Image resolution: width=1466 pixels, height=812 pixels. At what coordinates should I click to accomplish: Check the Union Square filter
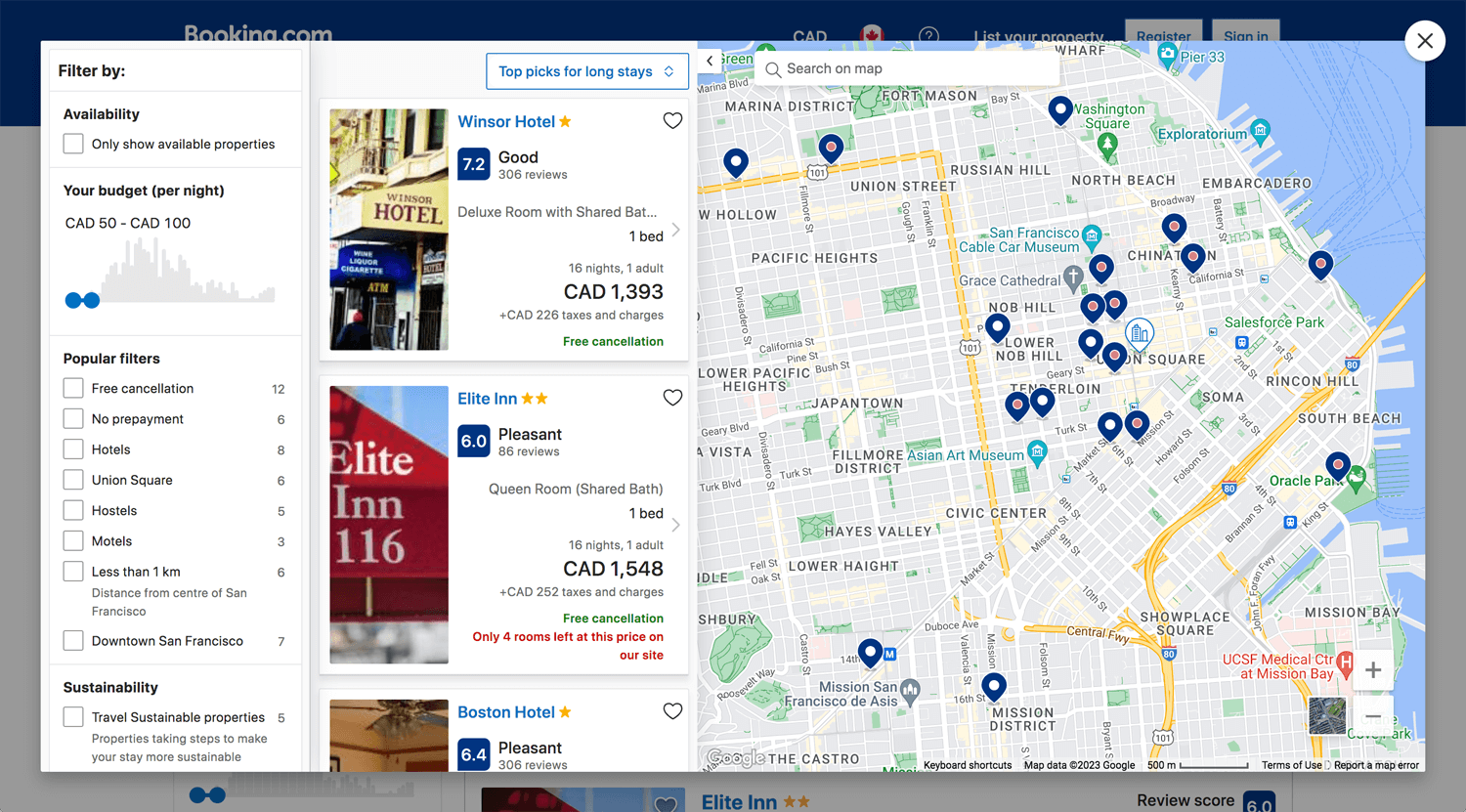pos(73,480)
